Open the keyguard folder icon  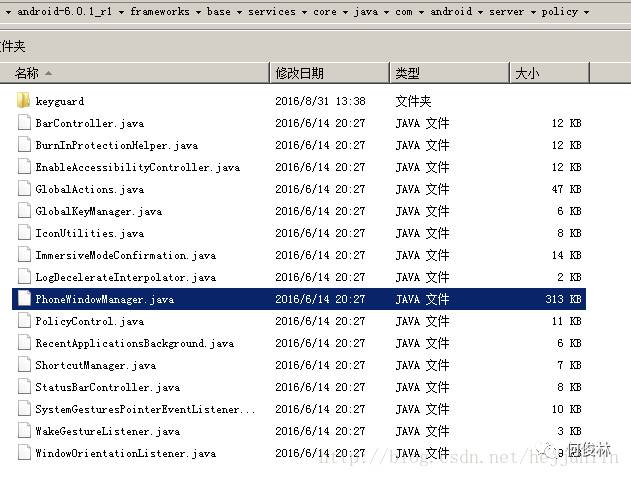point(24,101)
